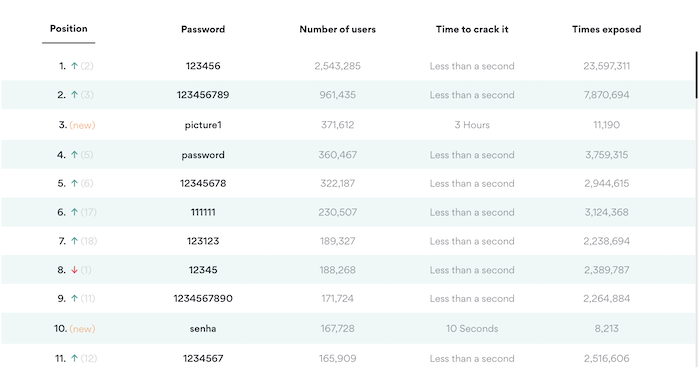The image size is (700, 369).
Task: Click the up arrow in the password row
Action: [75, 155]
